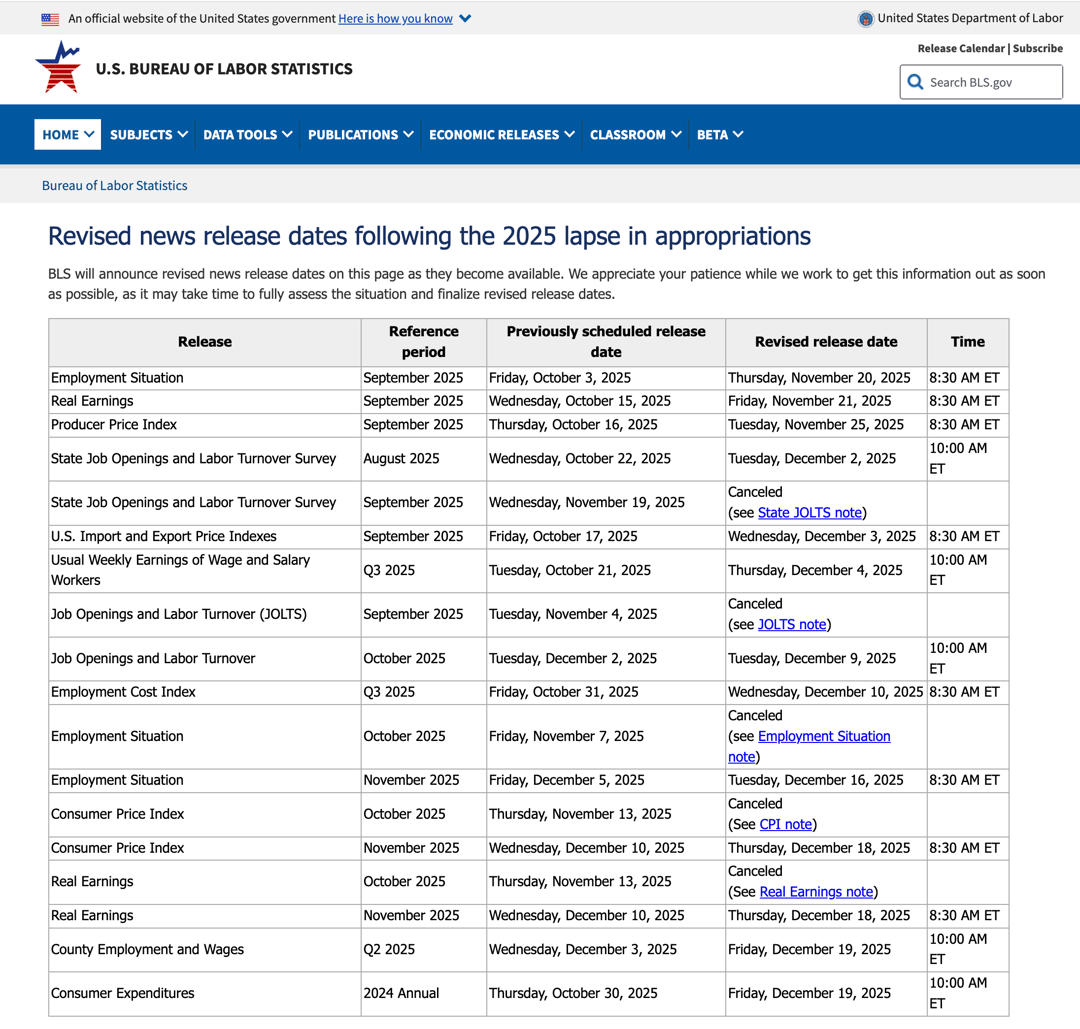Click the search magnifying glass icon
The width and height of the screenshot is (1080, 1029).
915,82
